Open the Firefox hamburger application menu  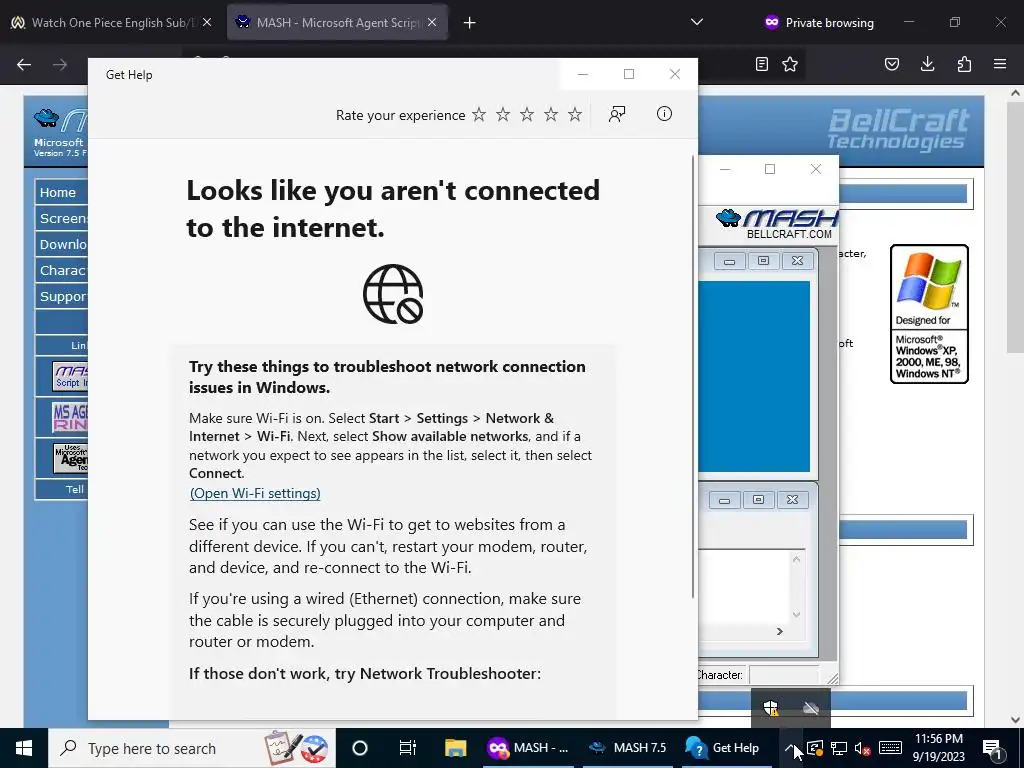click(1000, 64)
